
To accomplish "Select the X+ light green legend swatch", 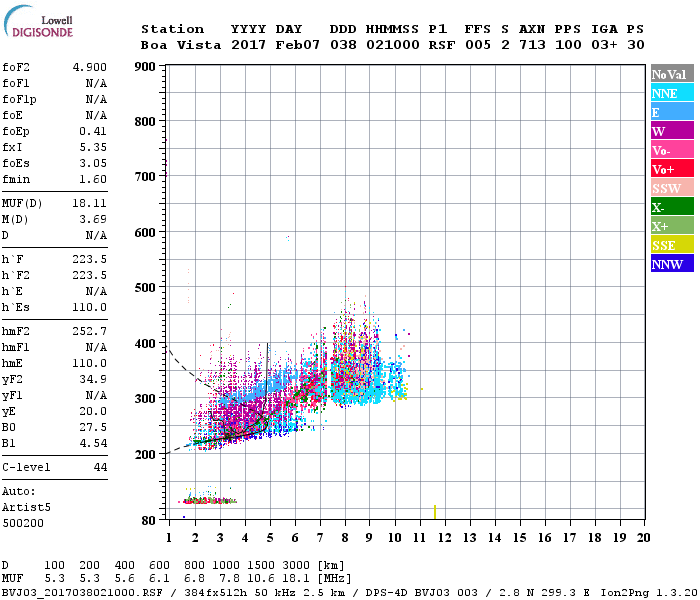I will coord(672,225).
